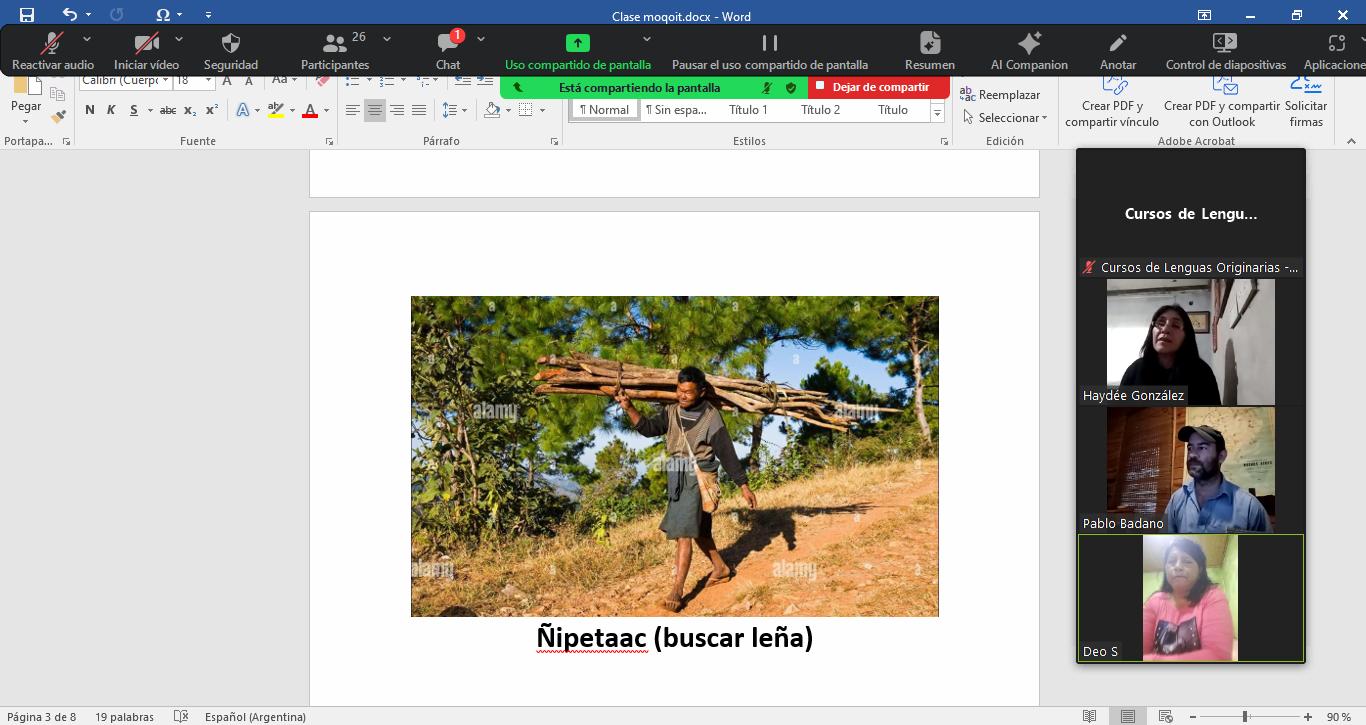
Task: Choose the Título 2 style
Action: point(820,110)
